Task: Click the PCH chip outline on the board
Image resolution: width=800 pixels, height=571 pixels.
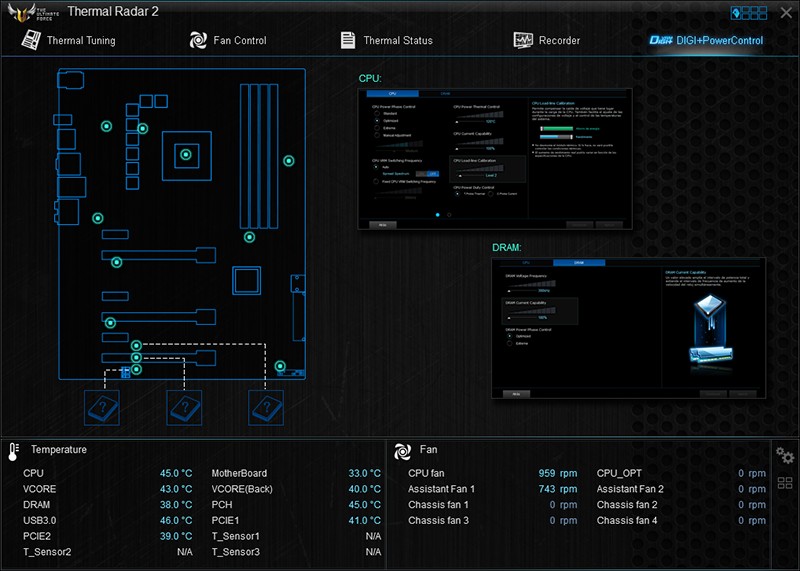Action: coord(246,280)
